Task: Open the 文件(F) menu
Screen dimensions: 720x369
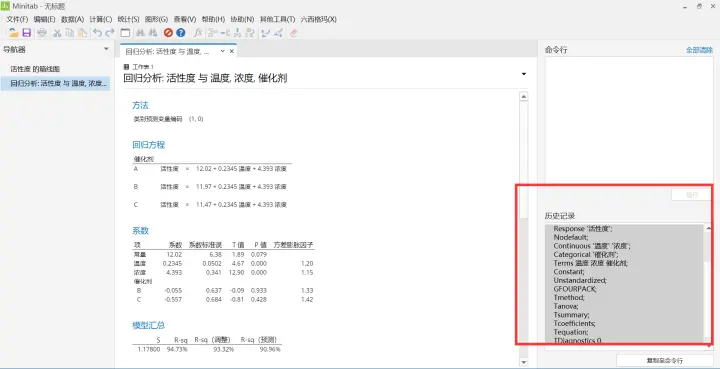Action: (17, 19)
